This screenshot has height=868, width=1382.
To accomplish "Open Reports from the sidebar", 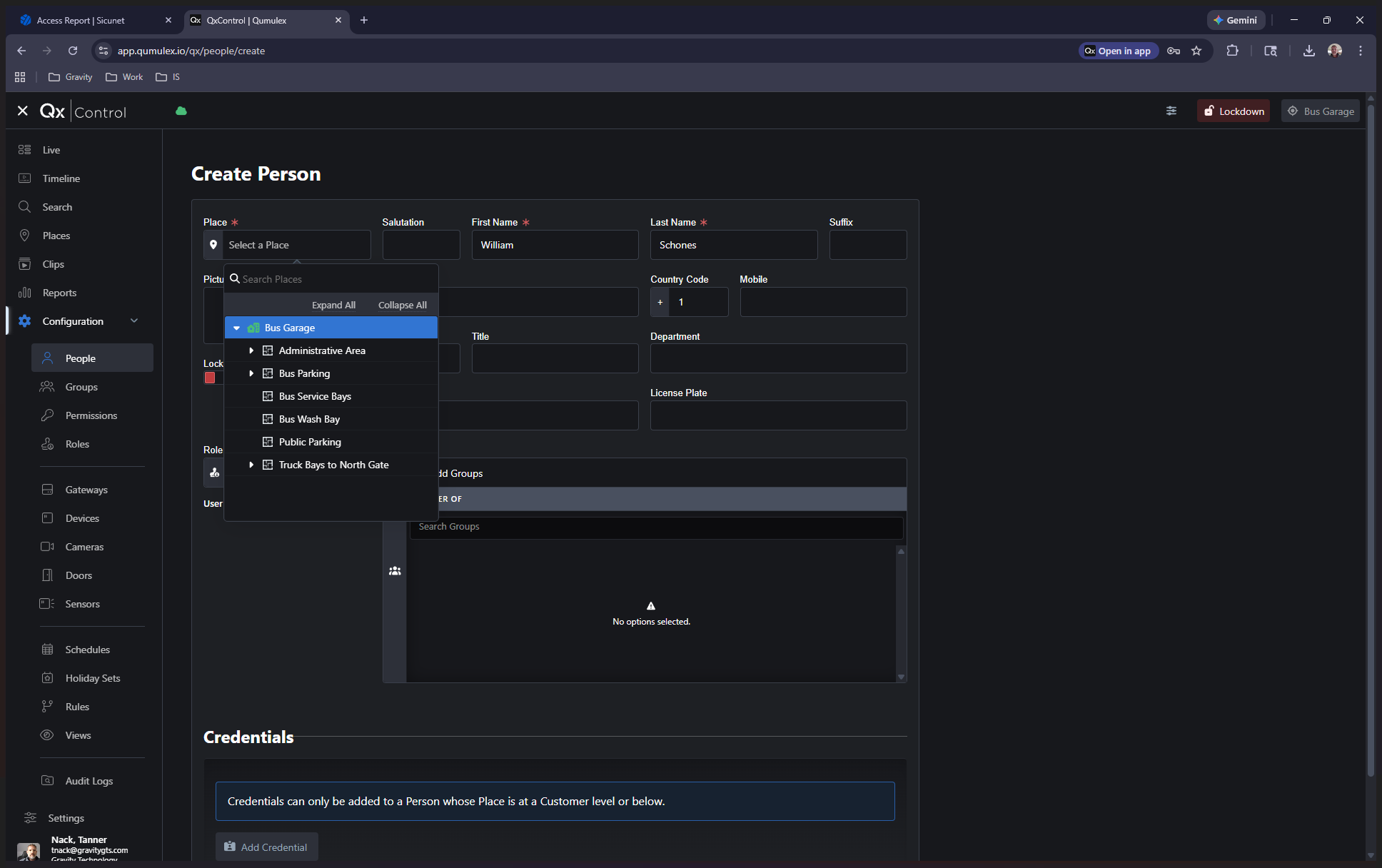I will [x=59, y=293].
